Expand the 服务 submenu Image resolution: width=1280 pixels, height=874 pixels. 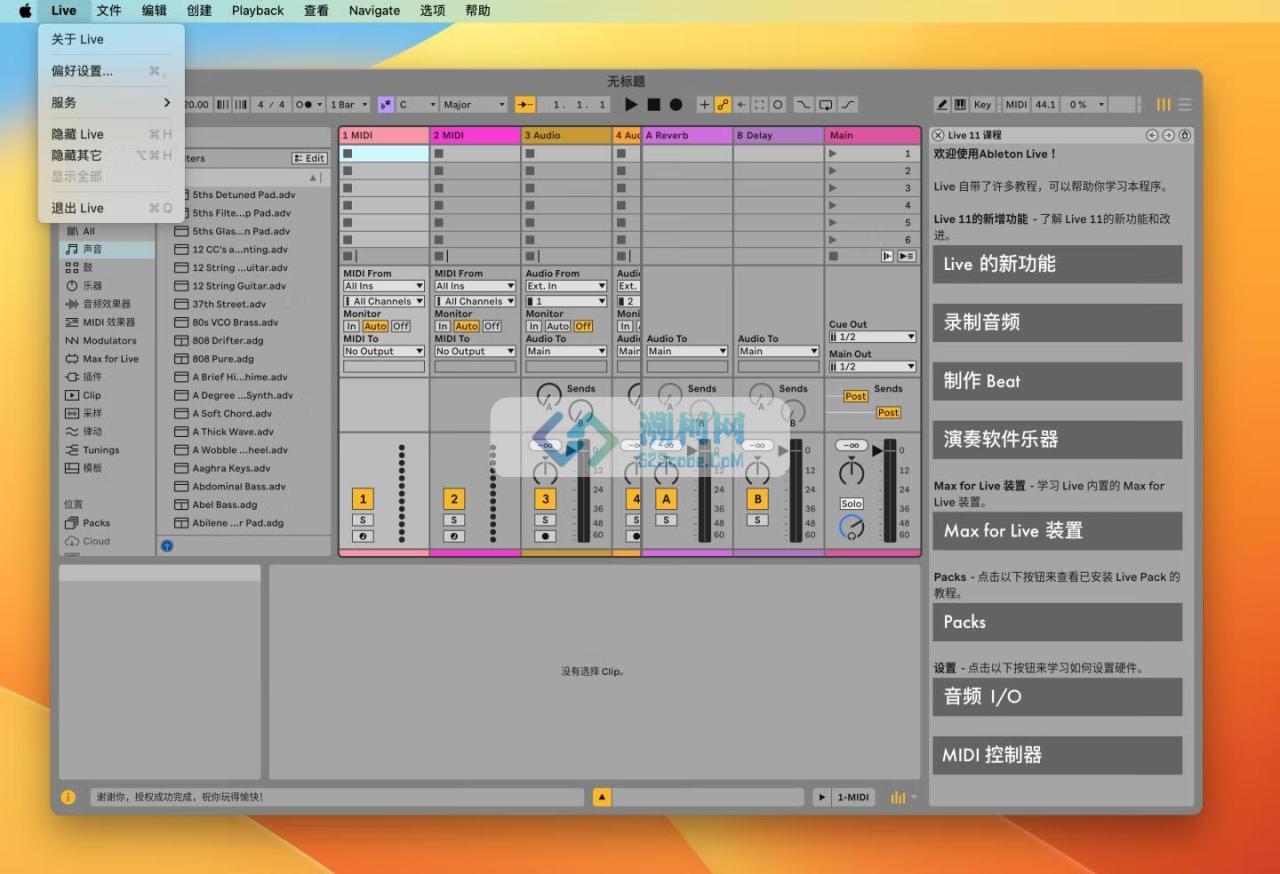pyautogui.click(x=111, y=102)
